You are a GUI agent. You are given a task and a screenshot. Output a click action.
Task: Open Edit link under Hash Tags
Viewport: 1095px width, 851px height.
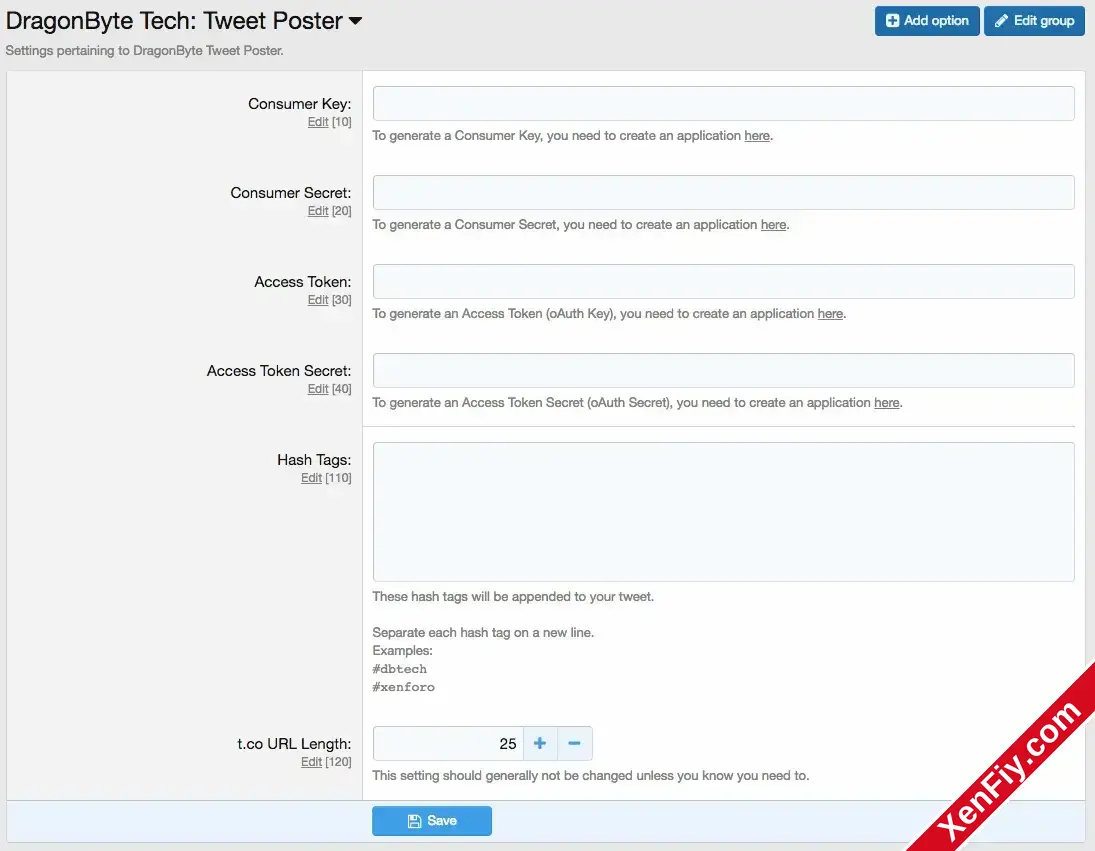click(x=311, y=478)
